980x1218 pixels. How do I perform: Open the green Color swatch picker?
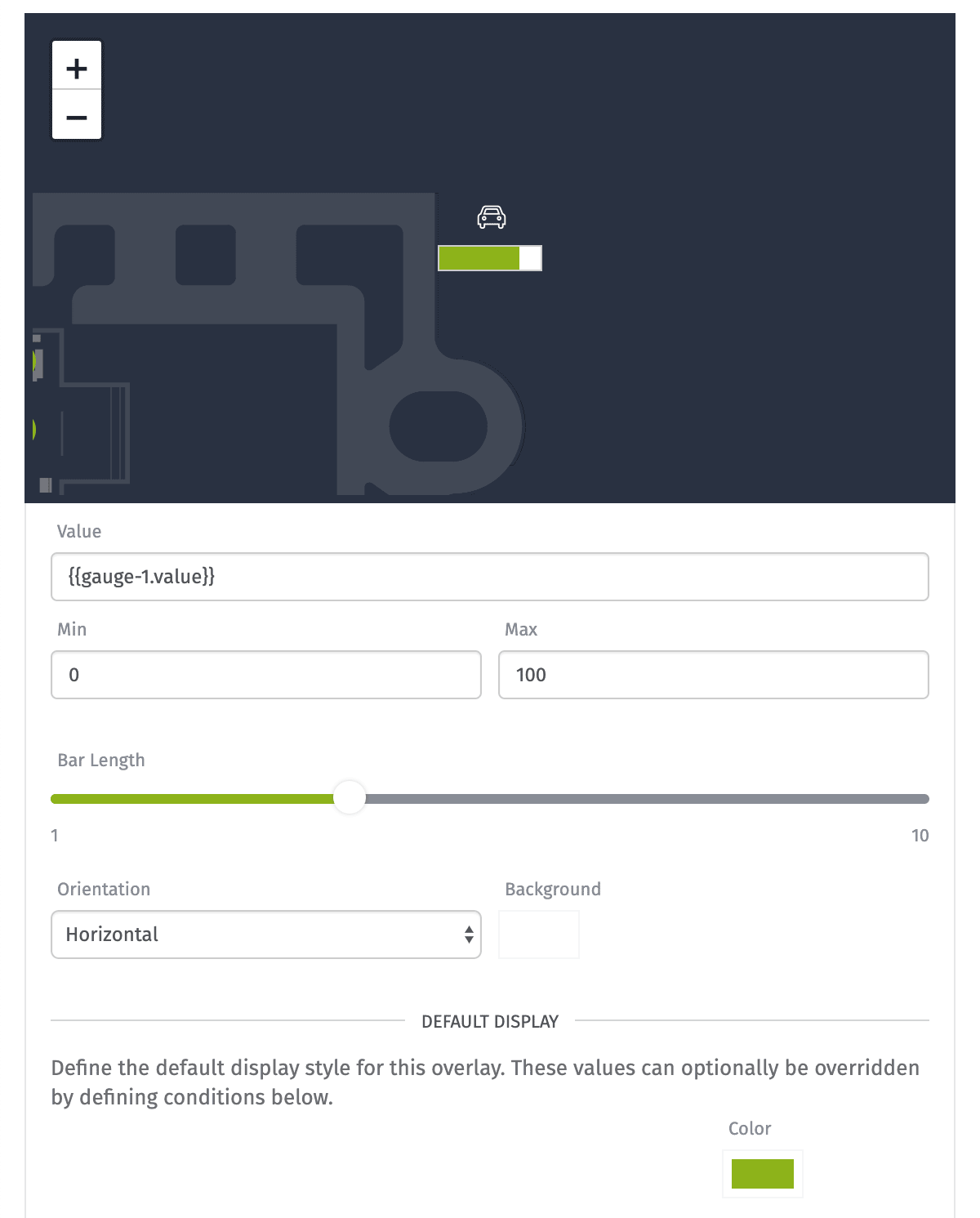click(763, 1174)
